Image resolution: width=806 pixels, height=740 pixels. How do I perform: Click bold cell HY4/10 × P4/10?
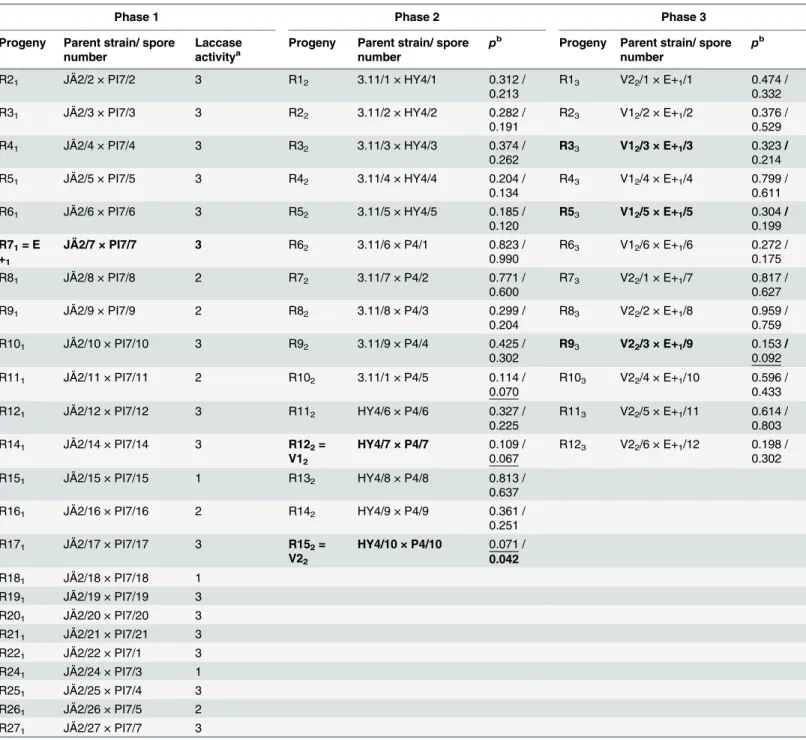(x=399, y=544)
